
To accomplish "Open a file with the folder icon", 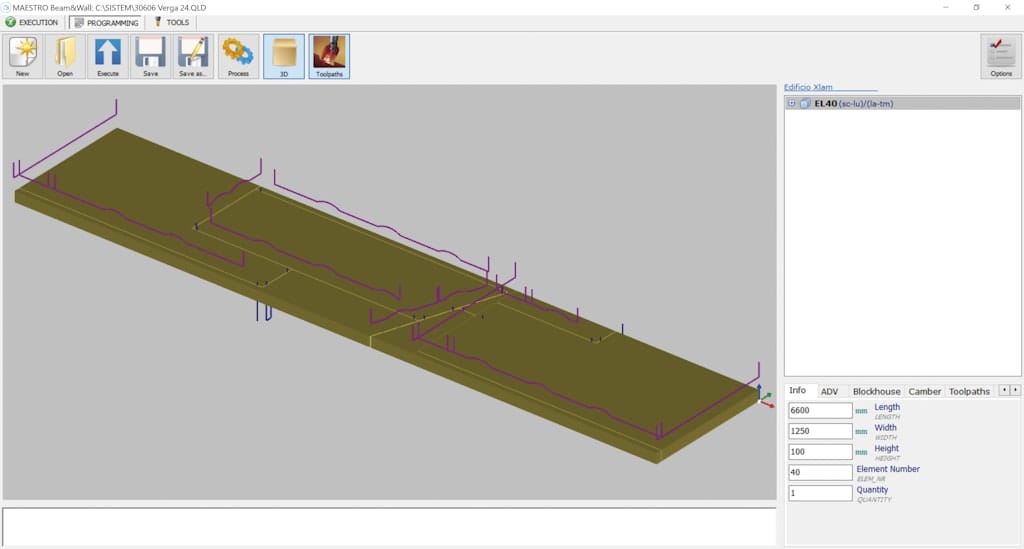I will coord(65,56).
